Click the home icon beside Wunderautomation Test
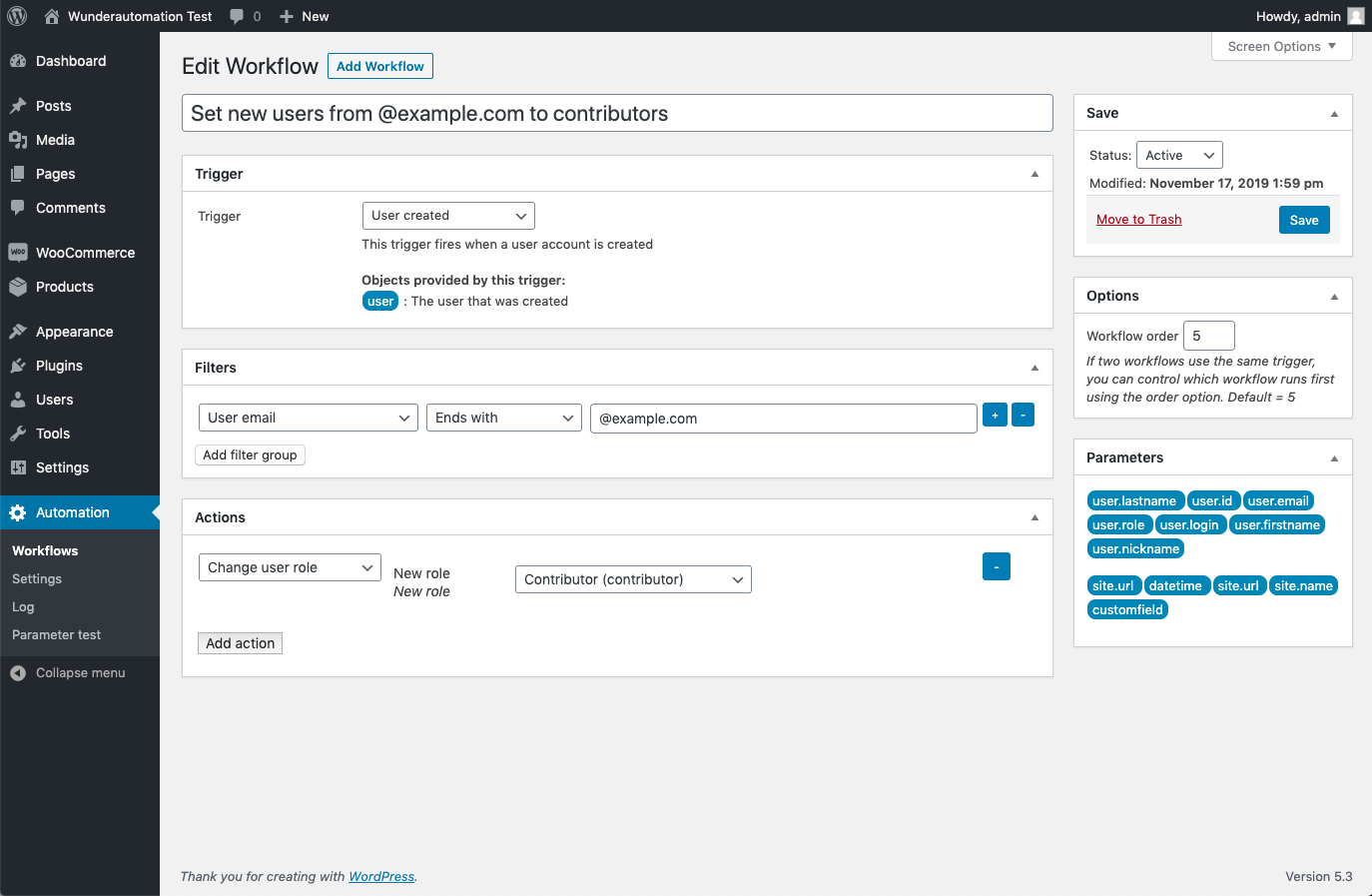 [52, 16]
